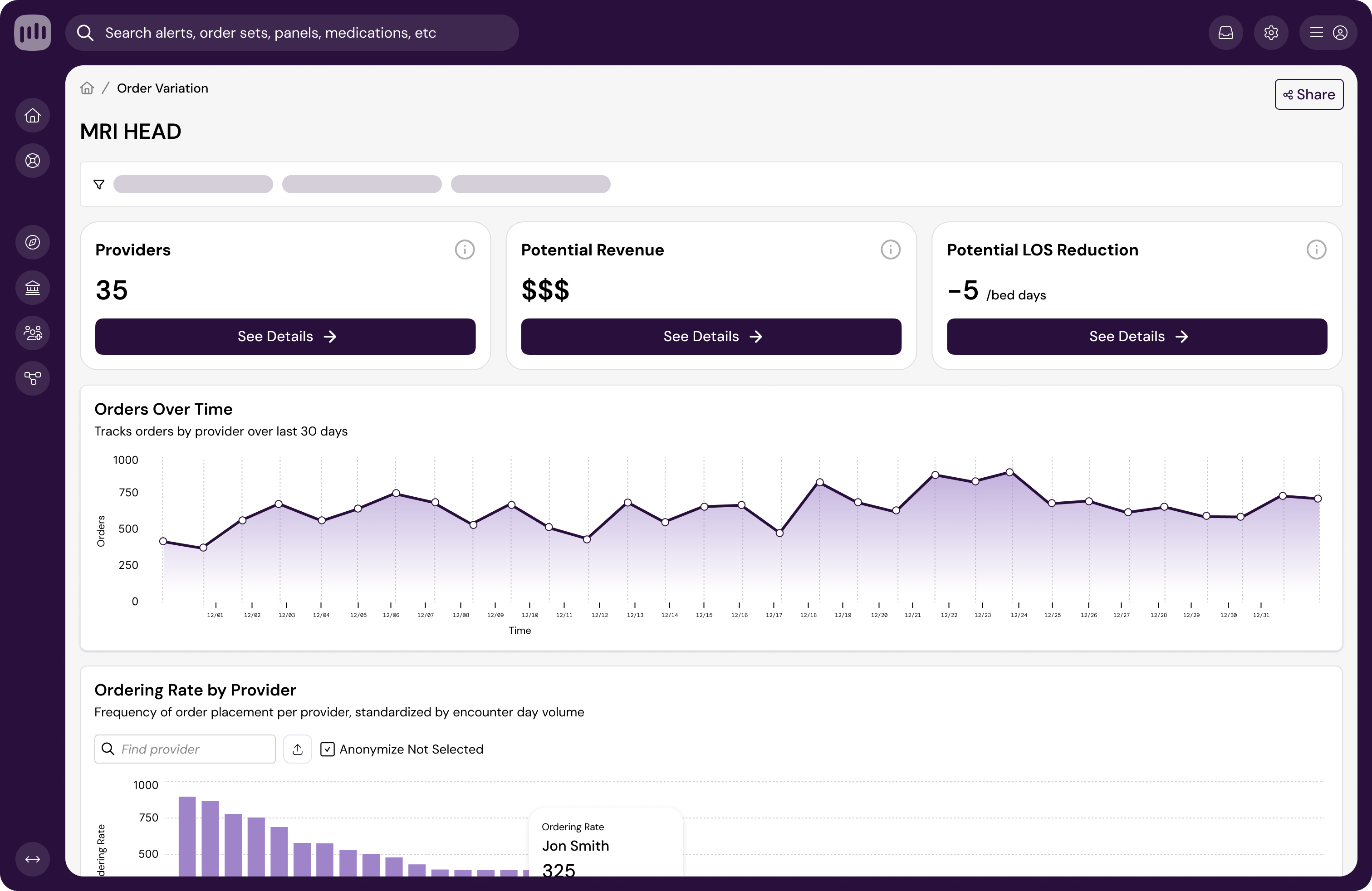Click the home breadcrumb icon
1372x891 pixels.
point(87,88)
